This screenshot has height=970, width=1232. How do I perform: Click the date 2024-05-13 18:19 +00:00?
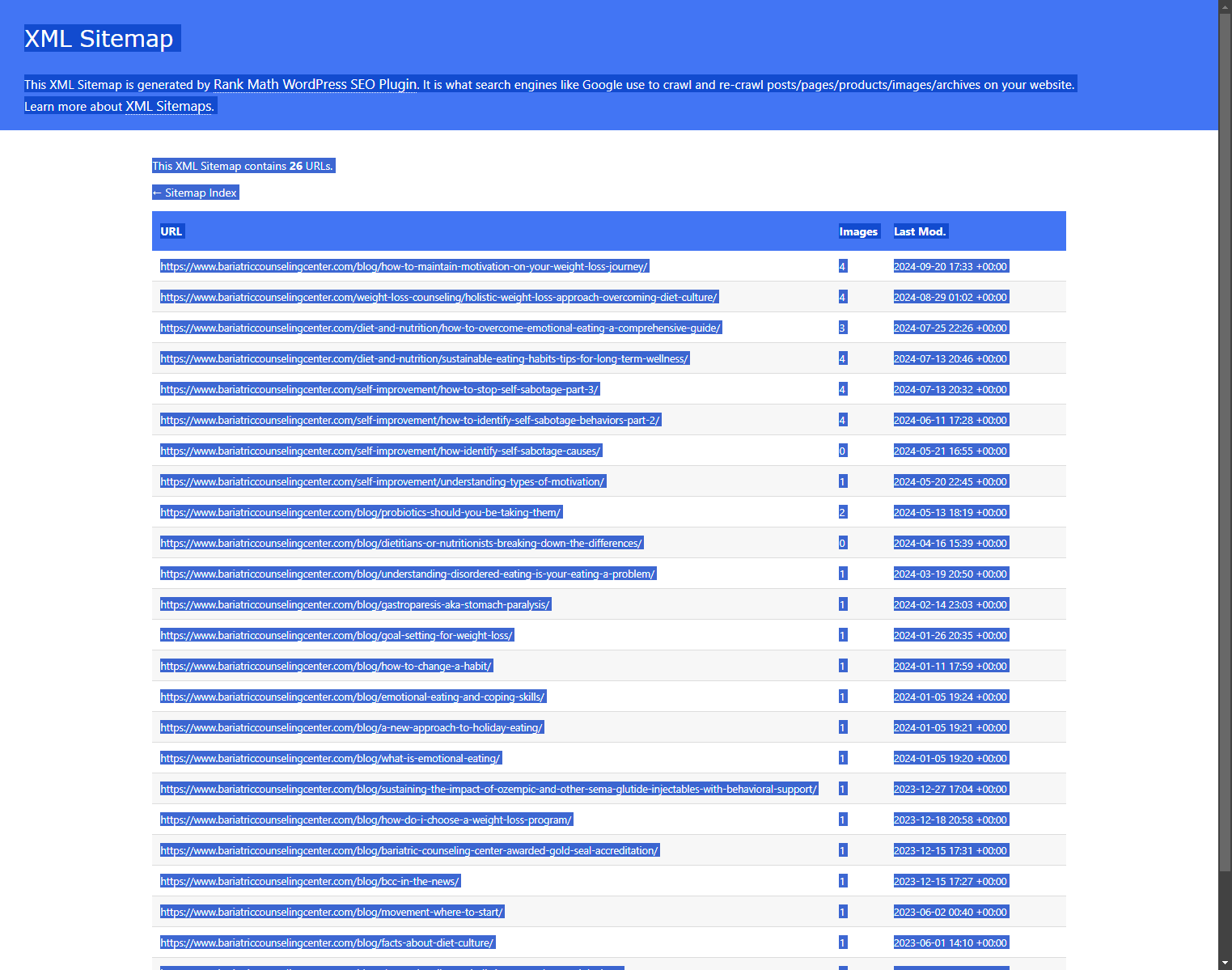(x=950, y=512)
